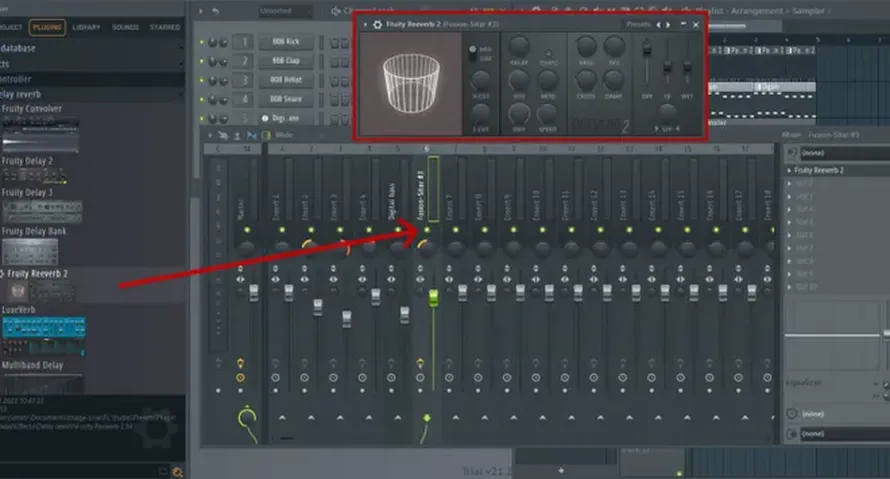Mute the Master mixer track LED
The width and height of the screenshot is (890, 479).
tap(247, 230)
